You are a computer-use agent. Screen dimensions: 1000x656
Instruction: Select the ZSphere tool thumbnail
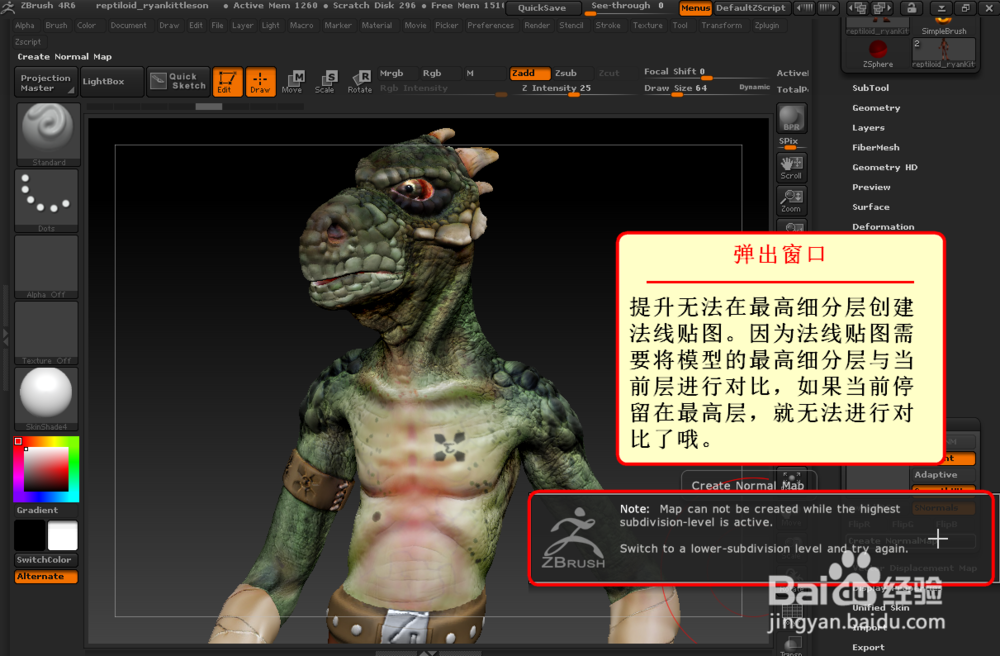(878, 52)
